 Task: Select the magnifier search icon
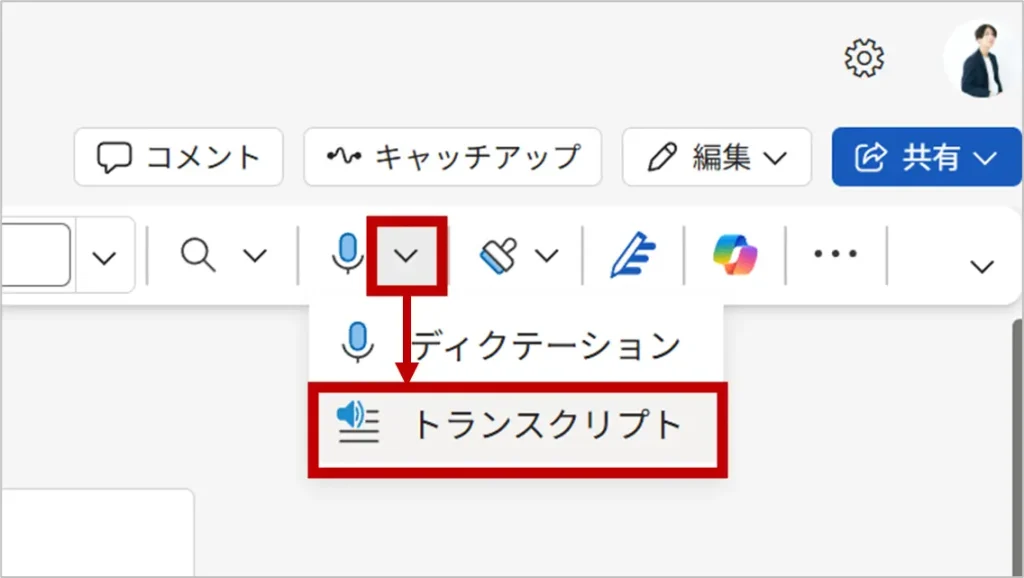198,254
